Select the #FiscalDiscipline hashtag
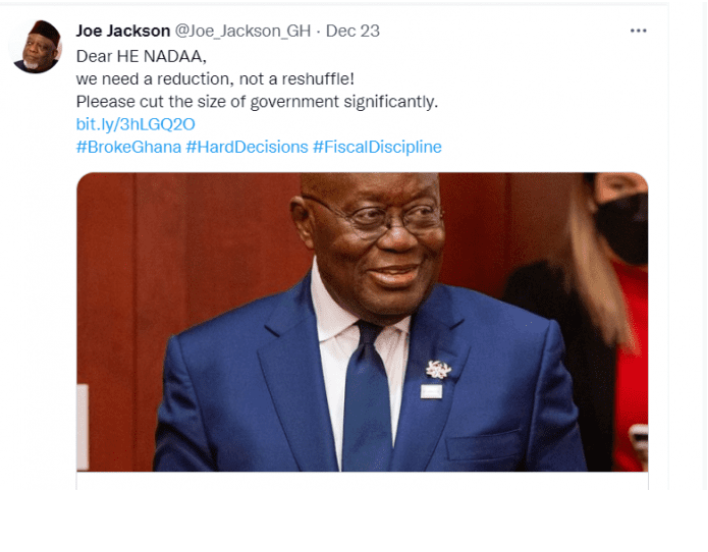Screen dimensions: 708x552 point(377,147)
